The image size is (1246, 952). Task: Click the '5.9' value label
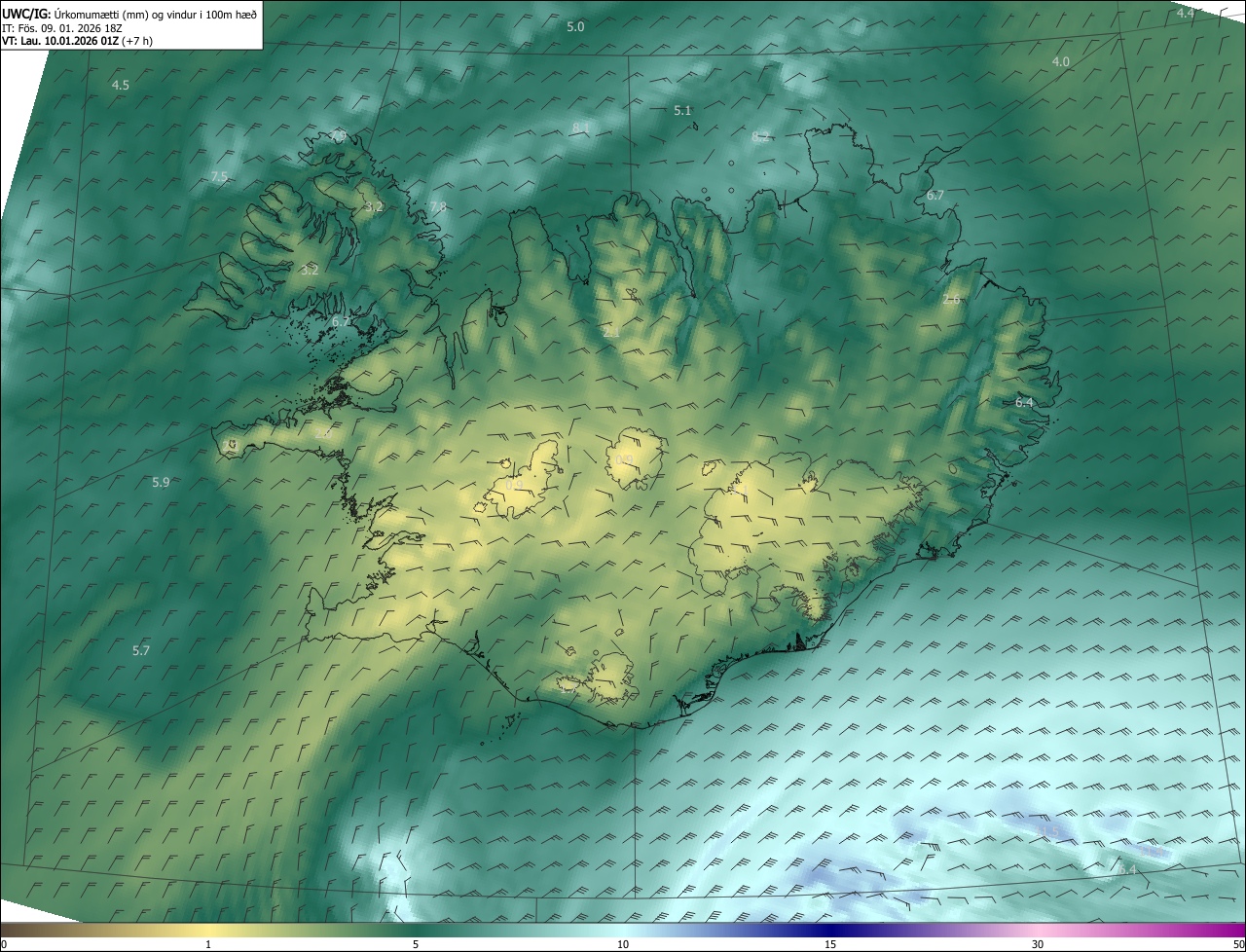(161, 483)
